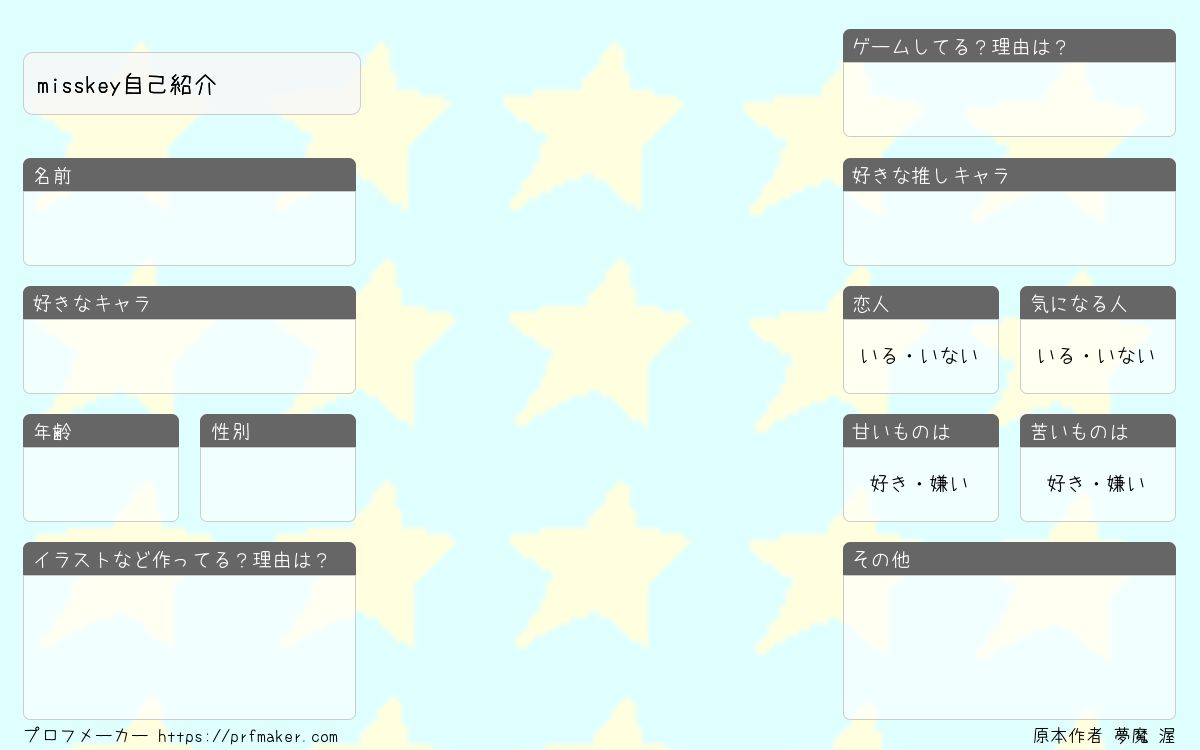Select 好き・嫌い under 苦いものは
Image resolution: width=1200 pixels, height=750 pixels.
pos(1097,484)
